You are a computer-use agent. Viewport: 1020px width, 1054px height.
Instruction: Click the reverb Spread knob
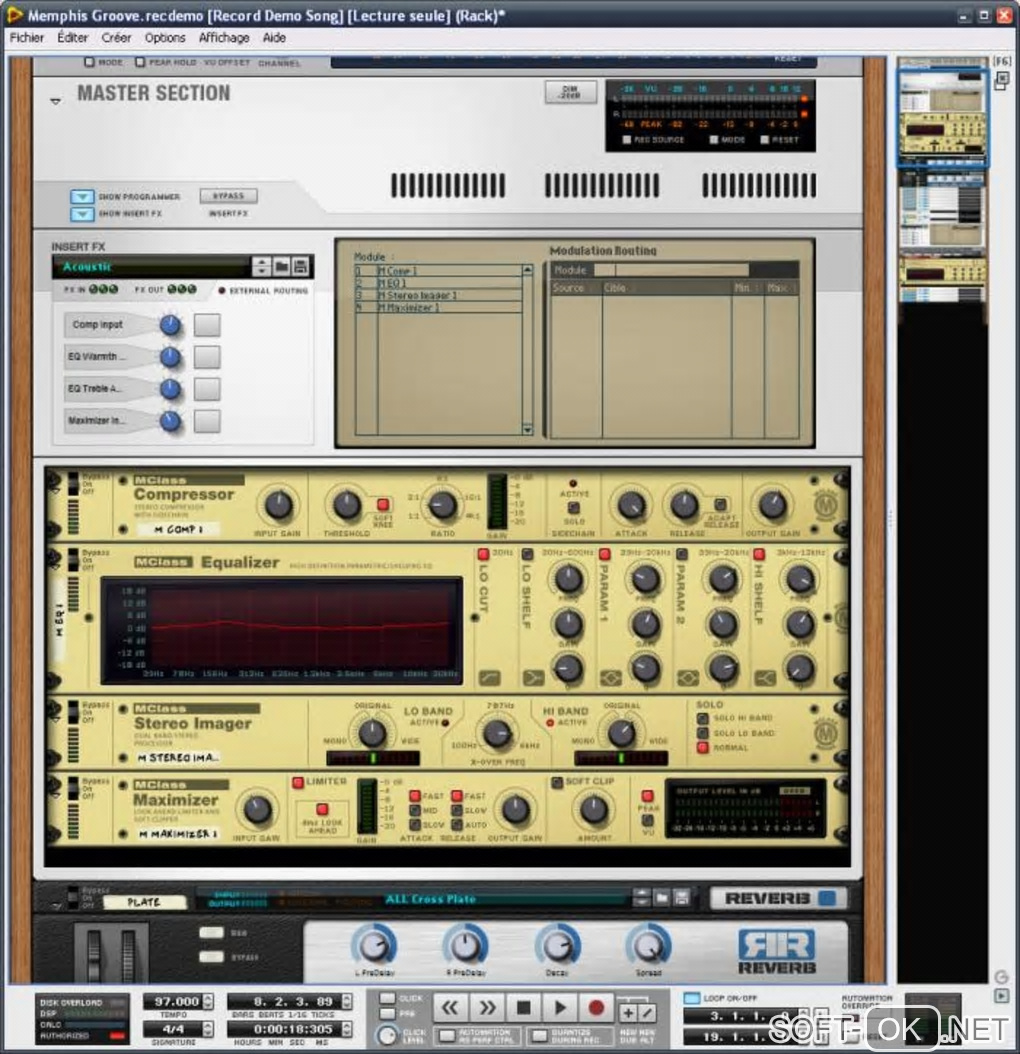coord(648,946)
